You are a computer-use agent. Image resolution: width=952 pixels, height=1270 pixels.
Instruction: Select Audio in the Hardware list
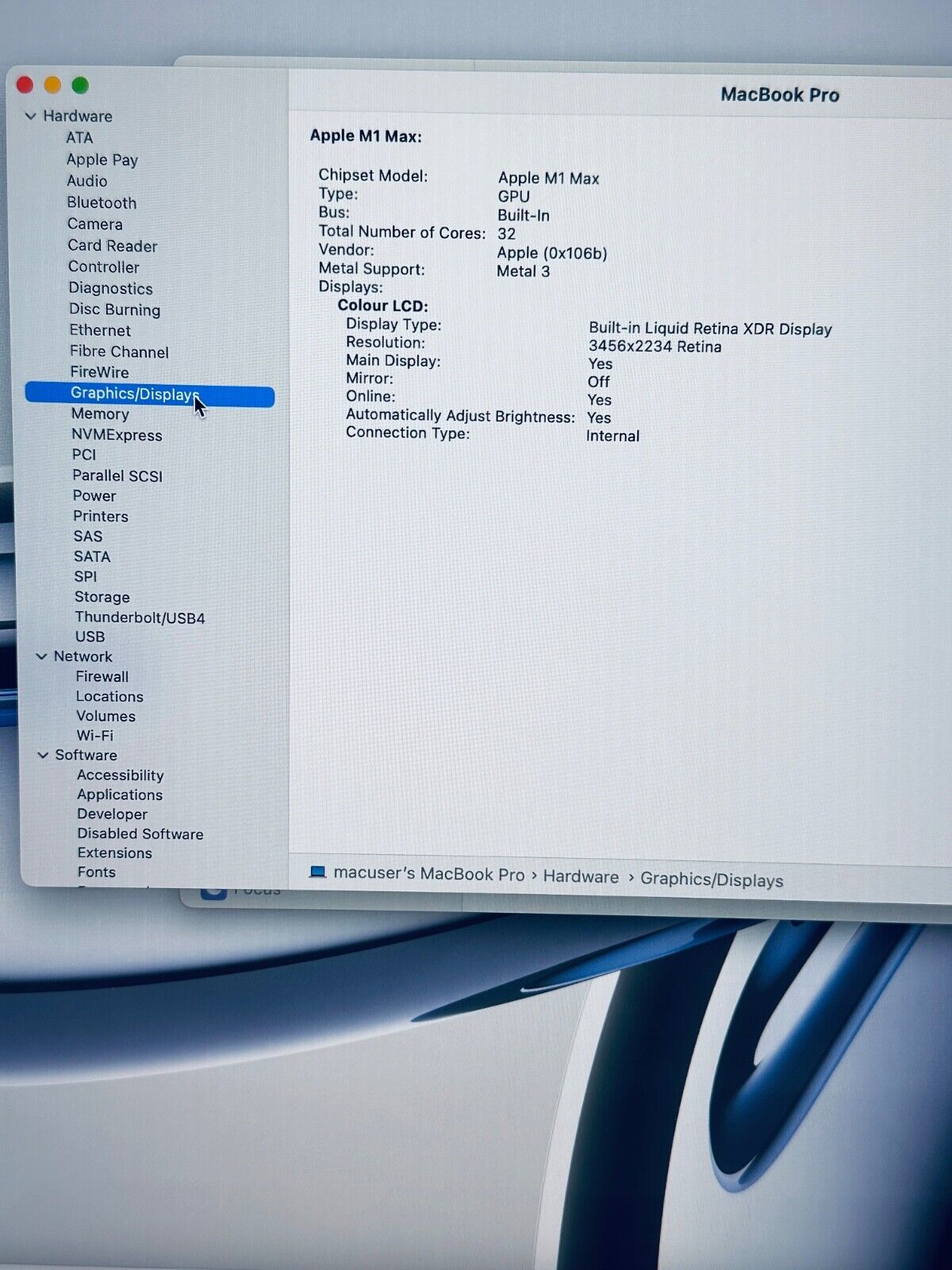pos(86,181)
